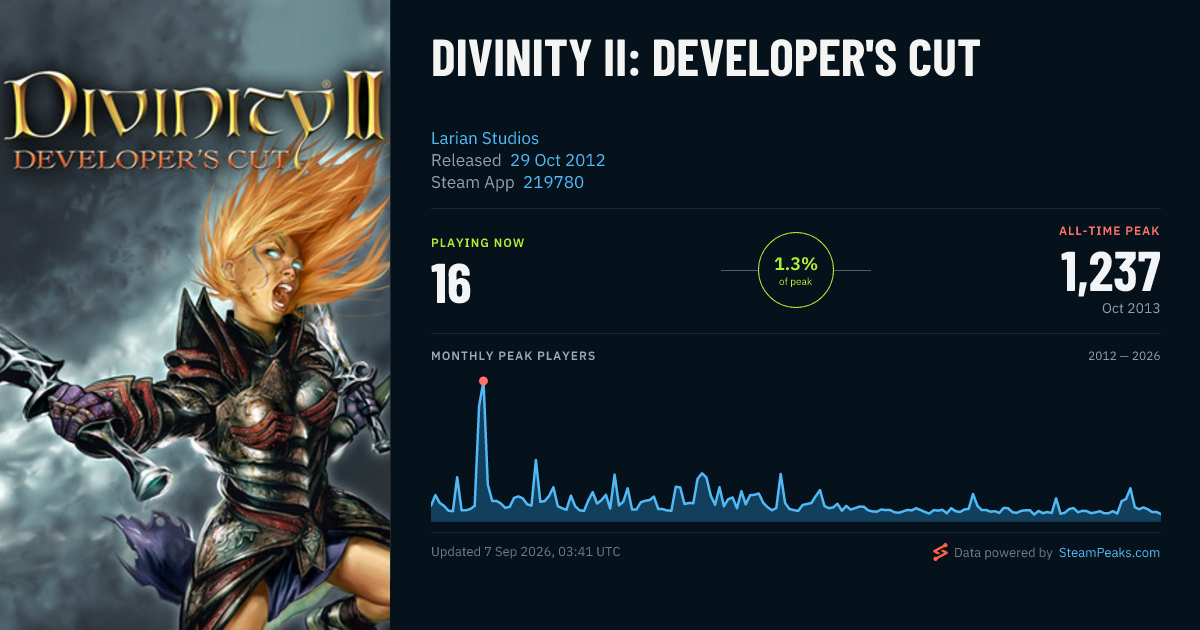This screenshot has height=630, width=1200.
Task: Open the SteamPeaks.com link
Action: 1109,552
